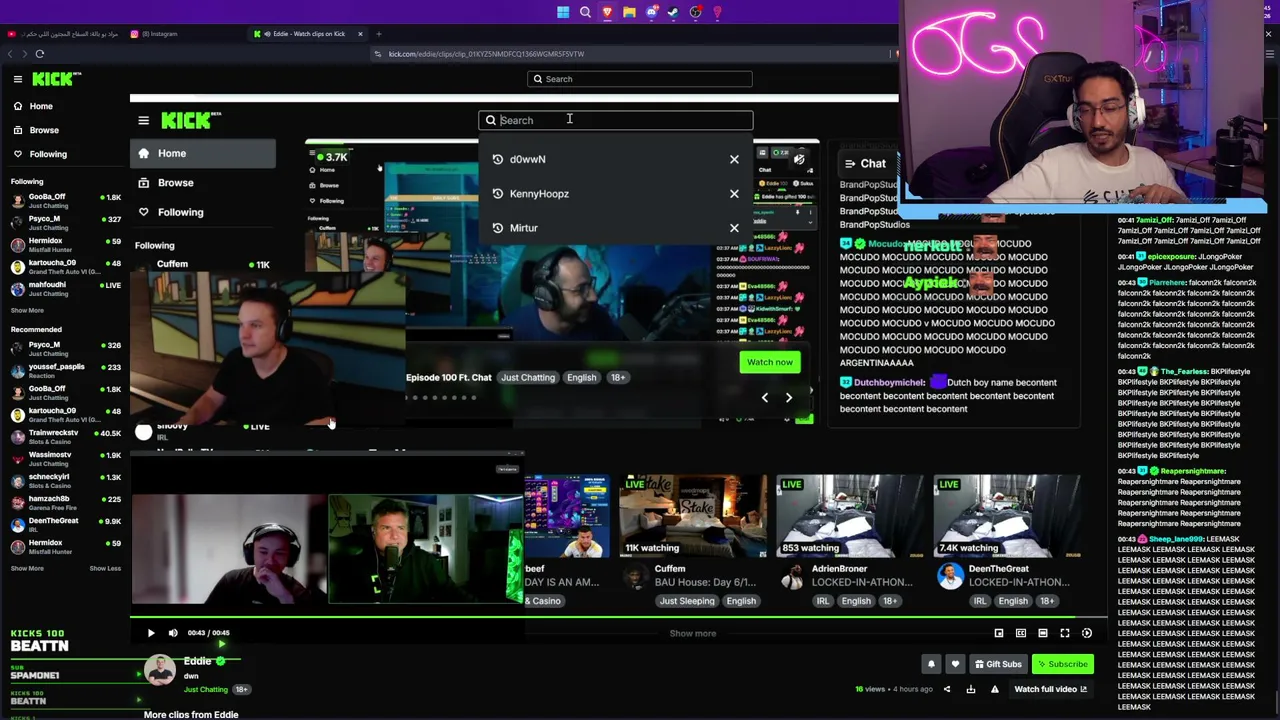Click the top Kick search bar
This screenshot has width=1280, height=720.
pos(640,79)
